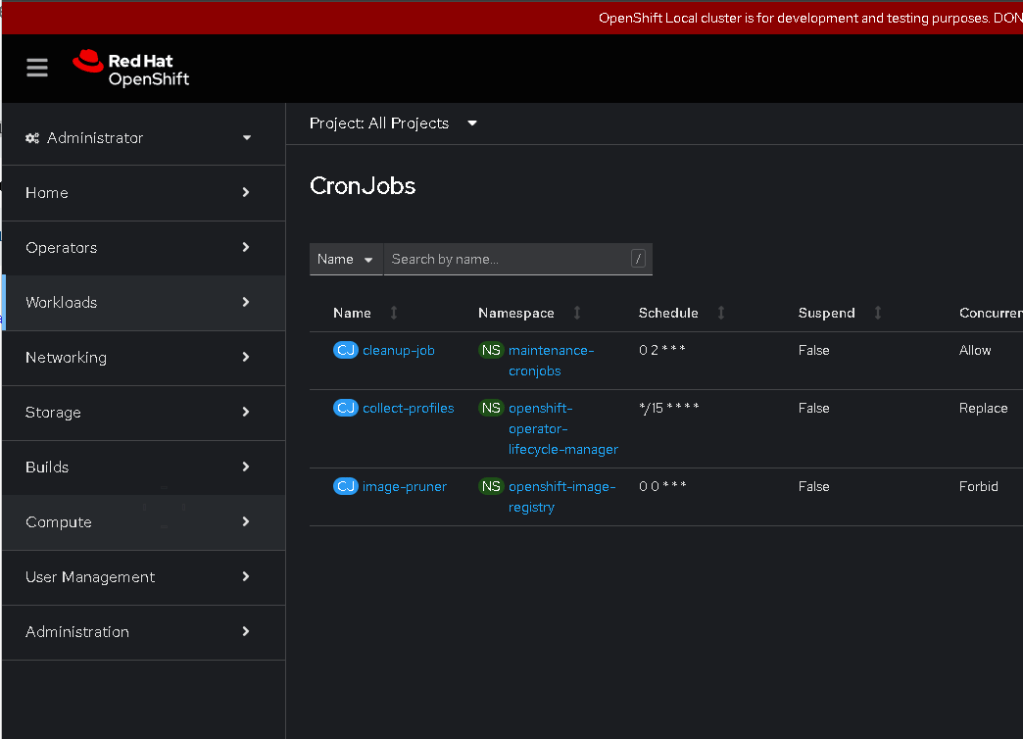1023x739 pixels.
Task: Expand the Administration navigation section
Action: pyautogui.click(x=144, y=632)
